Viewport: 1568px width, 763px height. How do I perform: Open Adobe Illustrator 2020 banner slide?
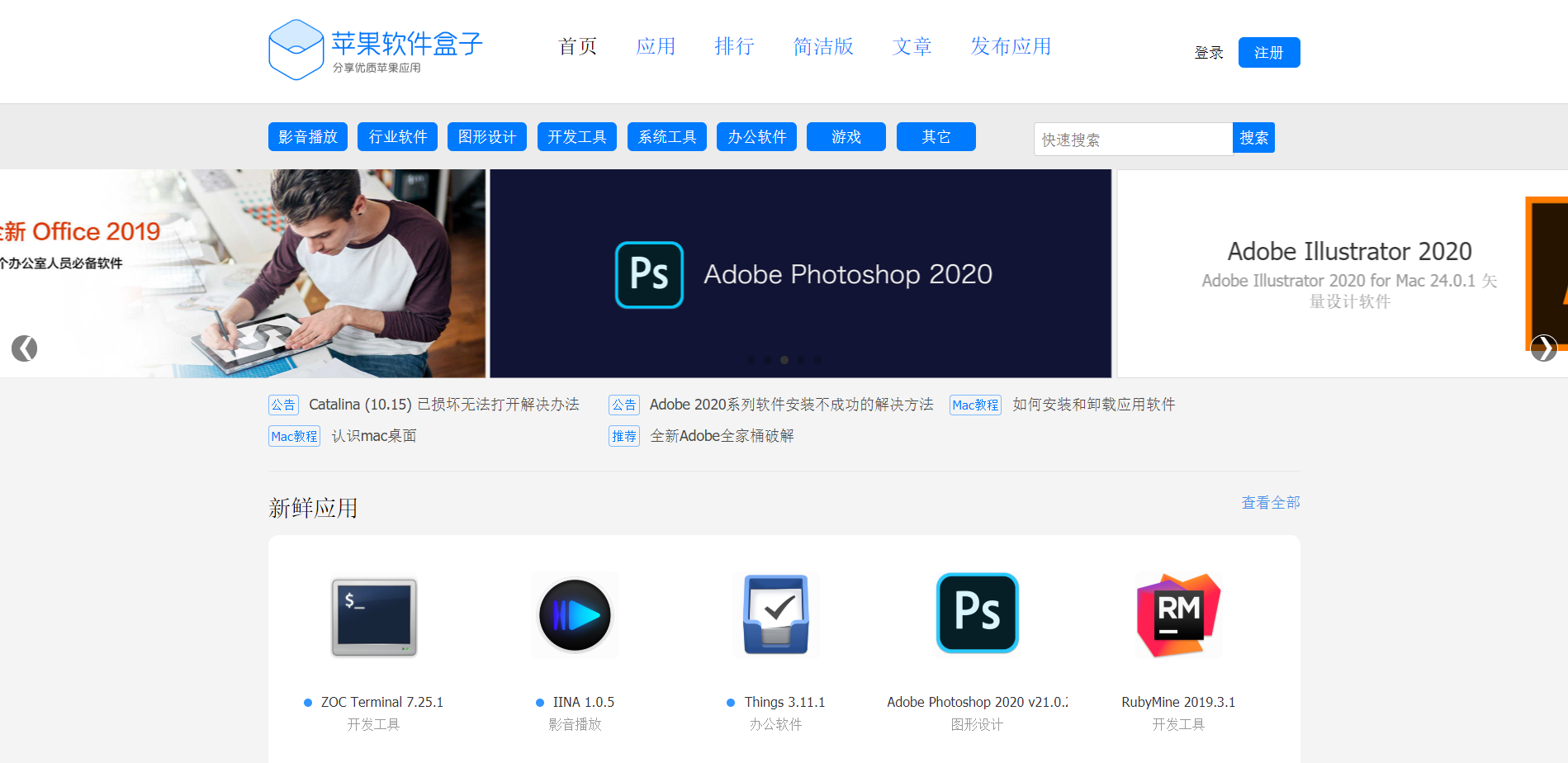pos(1343,273)
